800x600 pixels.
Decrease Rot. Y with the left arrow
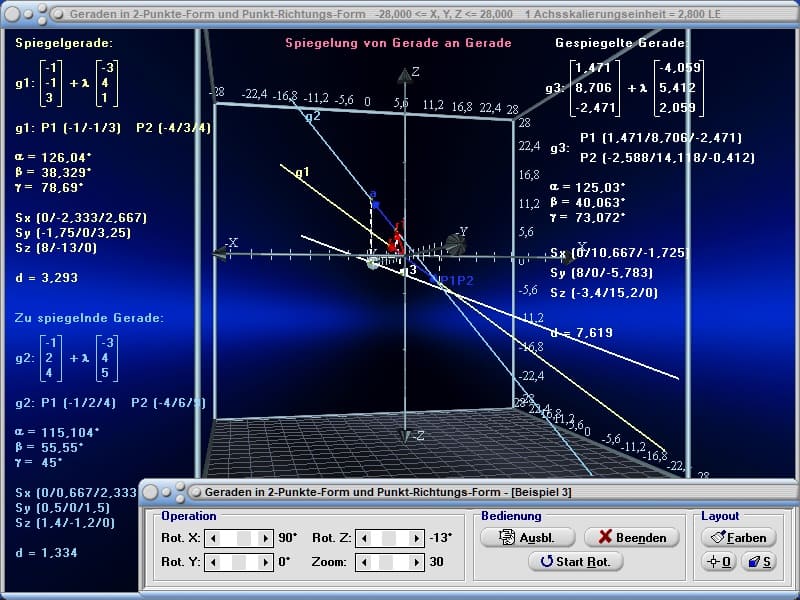pos(213,562)
